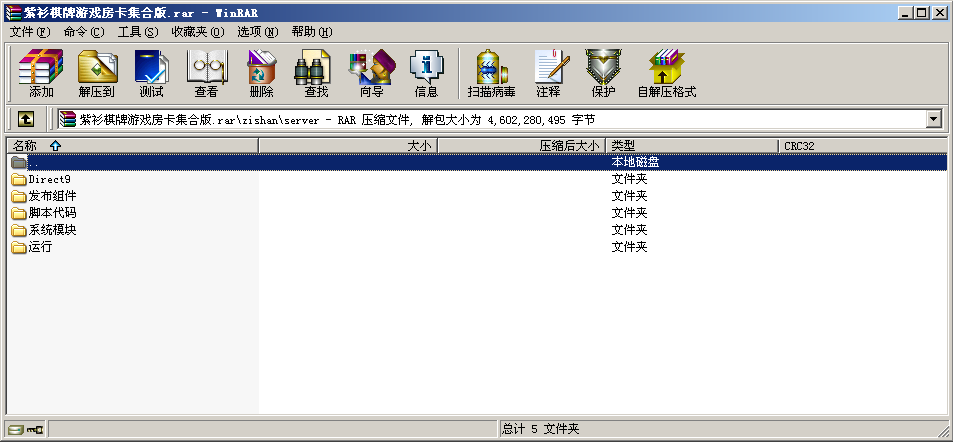
Task: Go up one folder level button
Action: click(x=26, y=119)
